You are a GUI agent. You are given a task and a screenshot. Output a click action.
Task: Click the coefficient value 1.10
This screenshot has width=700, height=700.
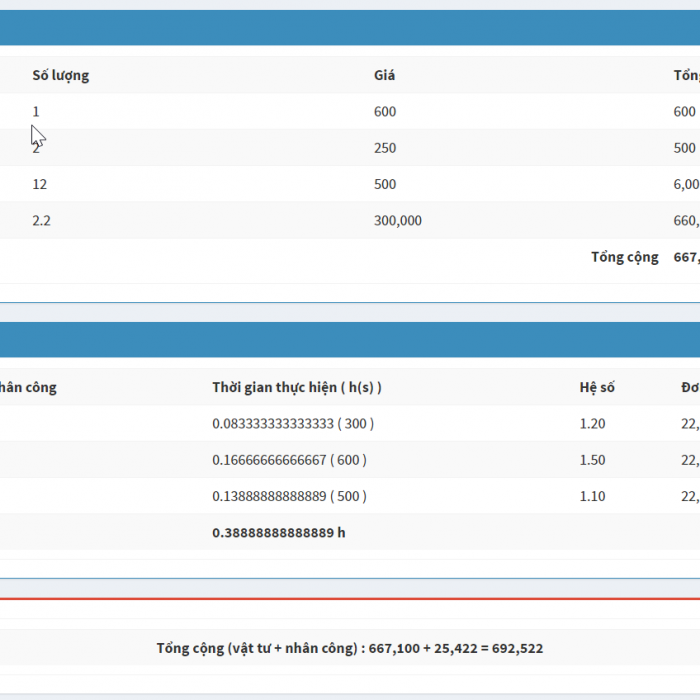(592, 496)
